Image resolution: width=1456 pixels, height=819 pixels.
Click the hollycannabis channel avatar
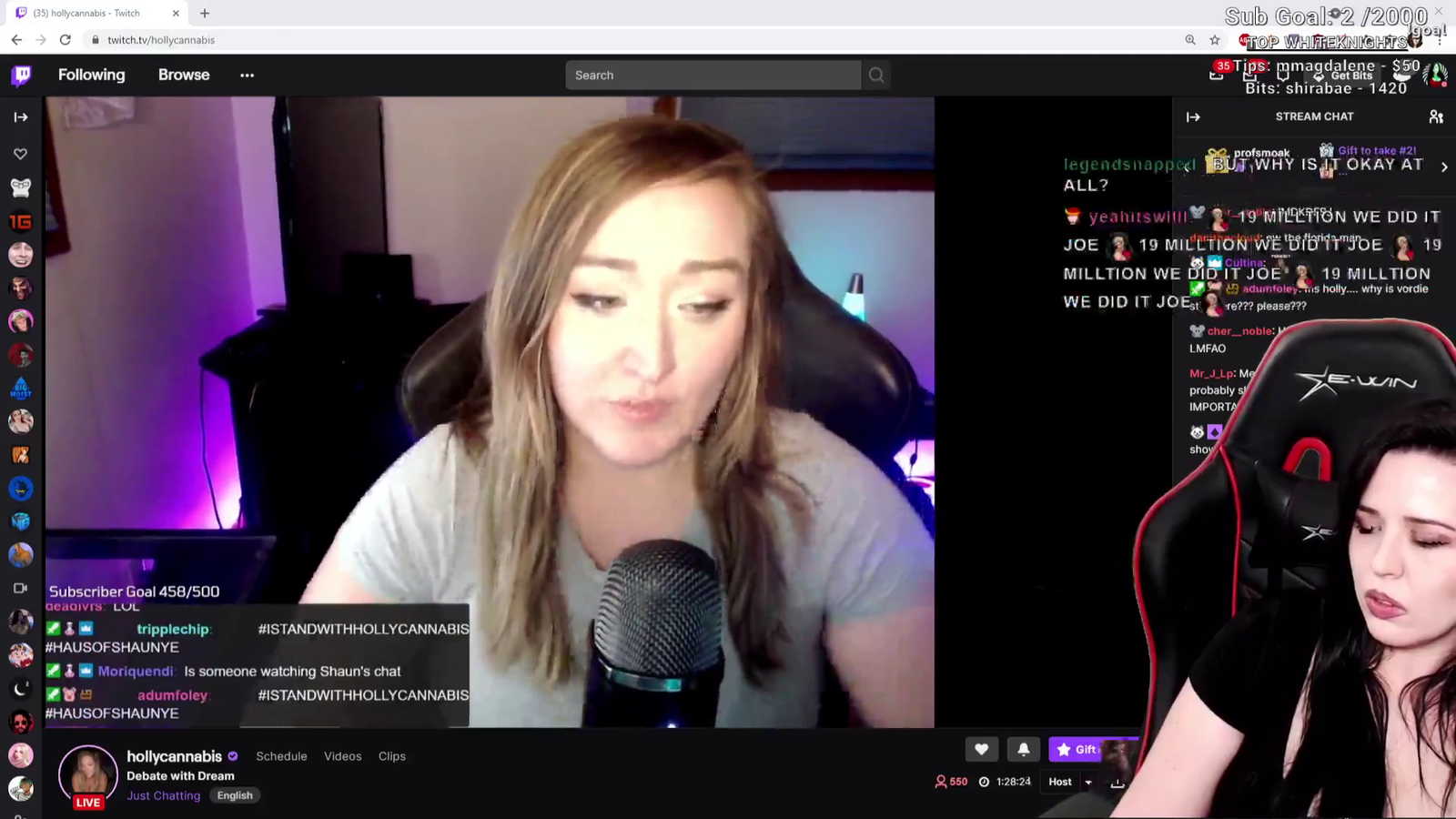click(x=88, y=773)
